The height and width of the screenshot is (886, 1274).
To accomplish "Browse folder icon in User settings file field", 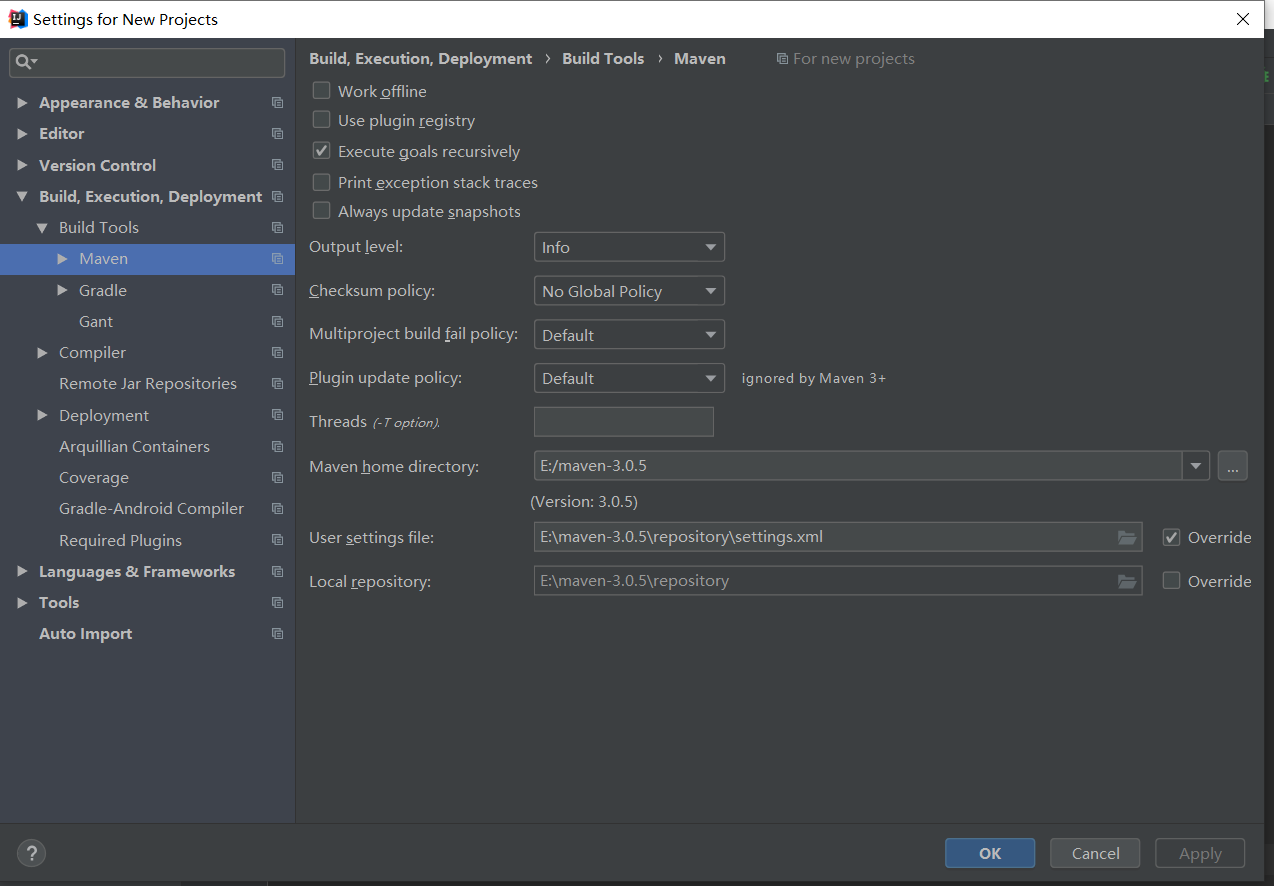I will (1127, 538).
